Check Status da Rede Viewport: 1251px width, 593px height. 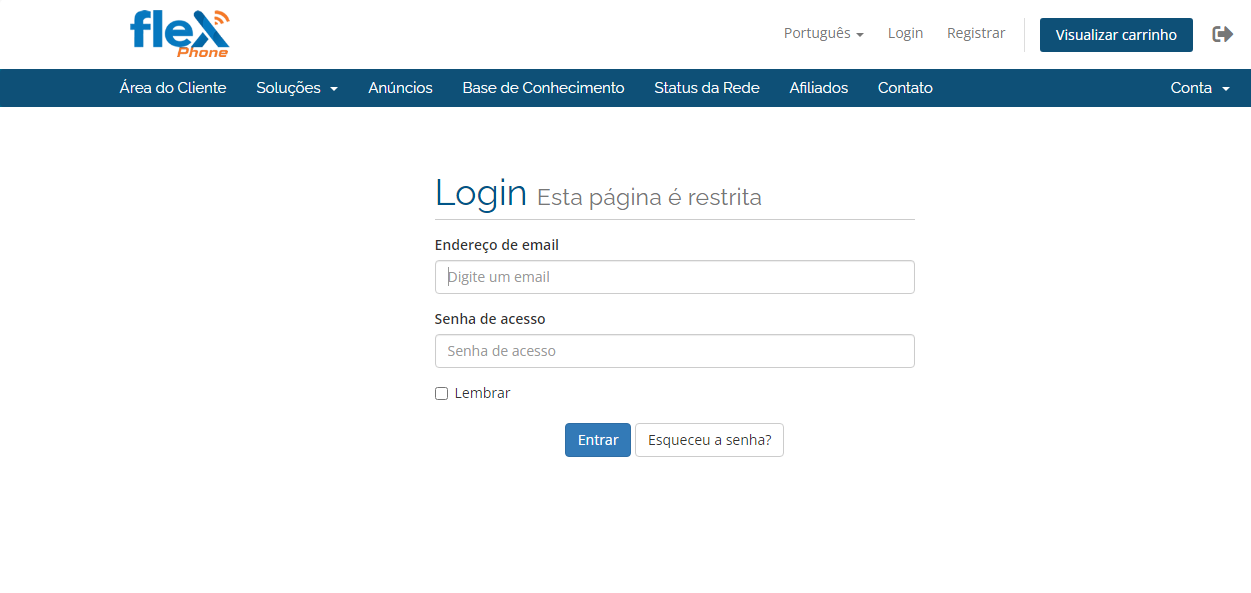706,88
